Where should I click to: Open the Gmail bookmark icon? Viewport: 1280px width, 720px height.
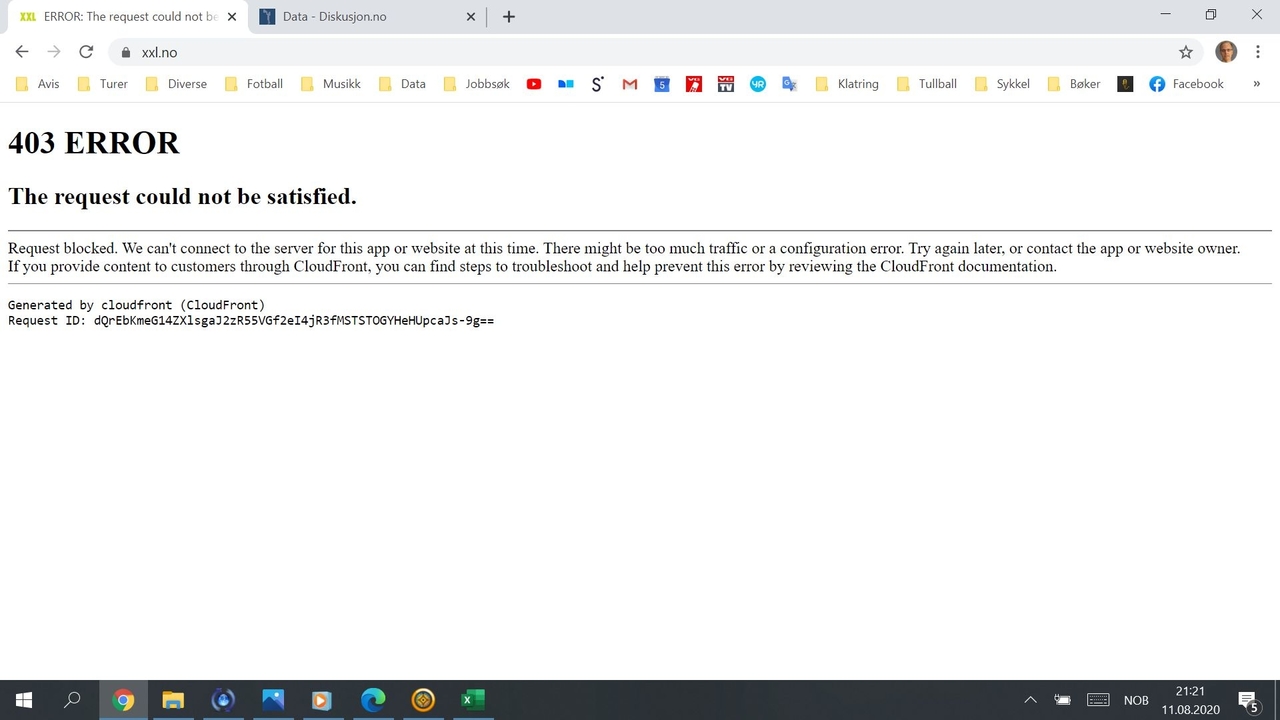(x=630, y=84)
